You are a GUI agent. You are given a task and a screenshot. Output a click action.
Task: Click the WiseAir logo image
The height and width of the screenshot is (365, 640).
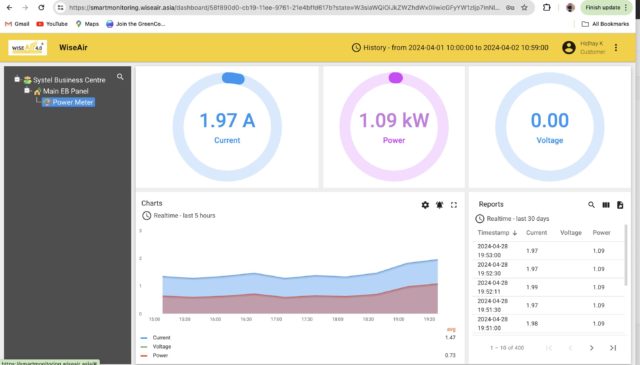(27, 47)
